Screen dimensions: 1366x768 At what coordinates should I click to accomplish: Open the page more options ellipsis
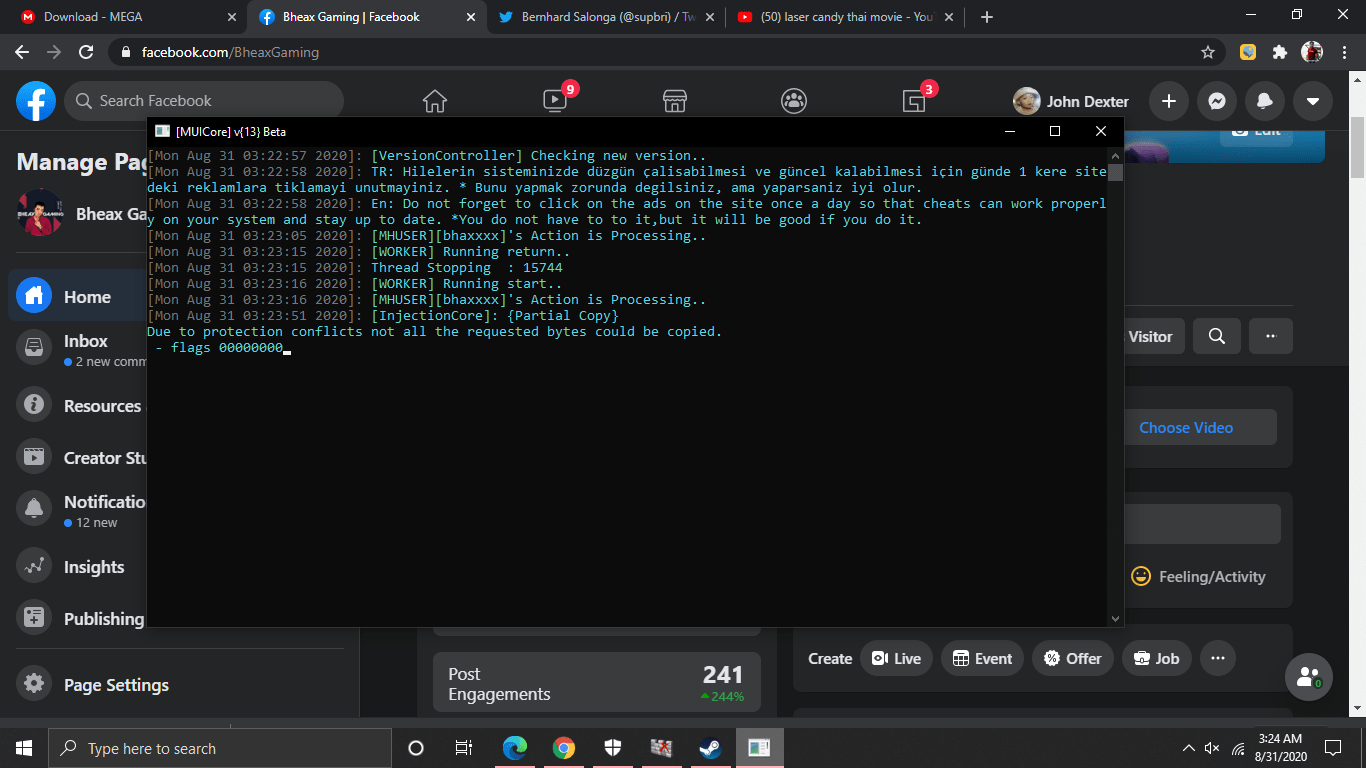point(1271,336)
